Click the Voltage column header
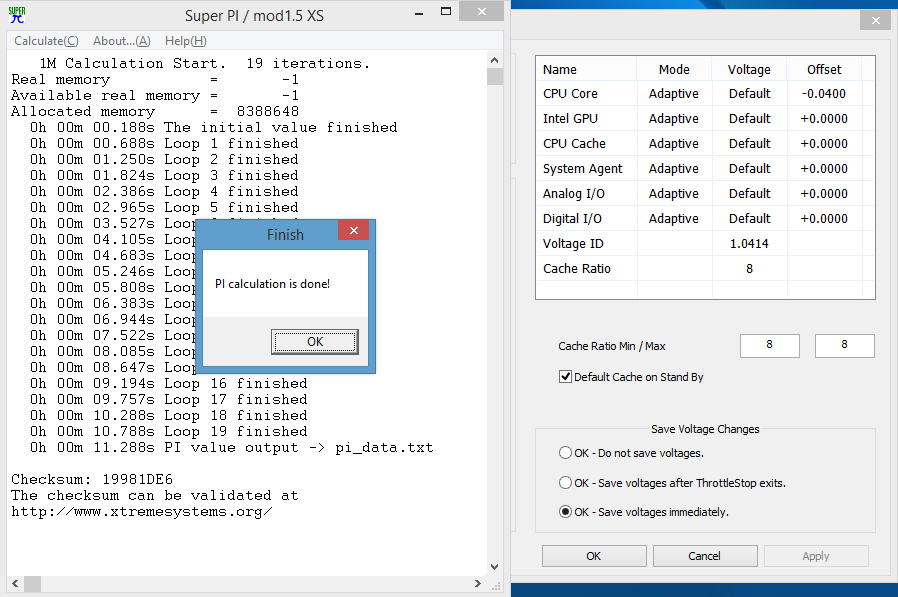Screen dimensions: 898x597 point(749,69)
